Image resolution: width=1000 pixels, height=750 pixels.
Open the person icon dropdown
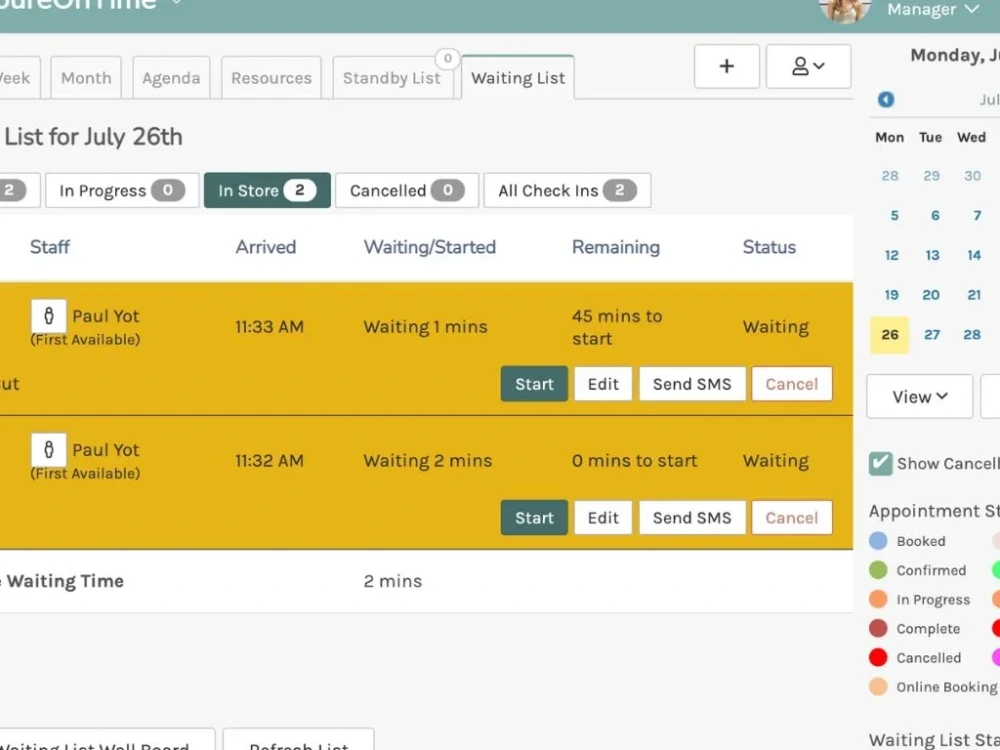pyautogui.click(x=808, y=66)
